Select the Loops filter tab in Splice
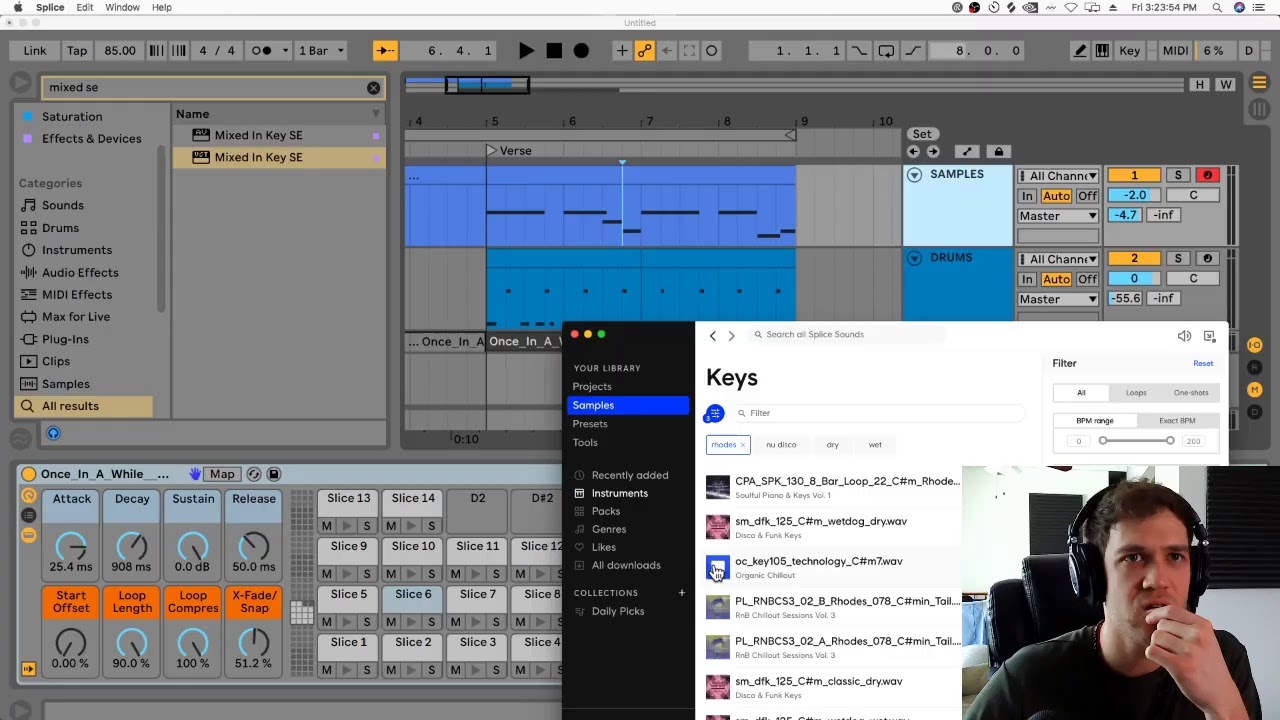 1136,393
